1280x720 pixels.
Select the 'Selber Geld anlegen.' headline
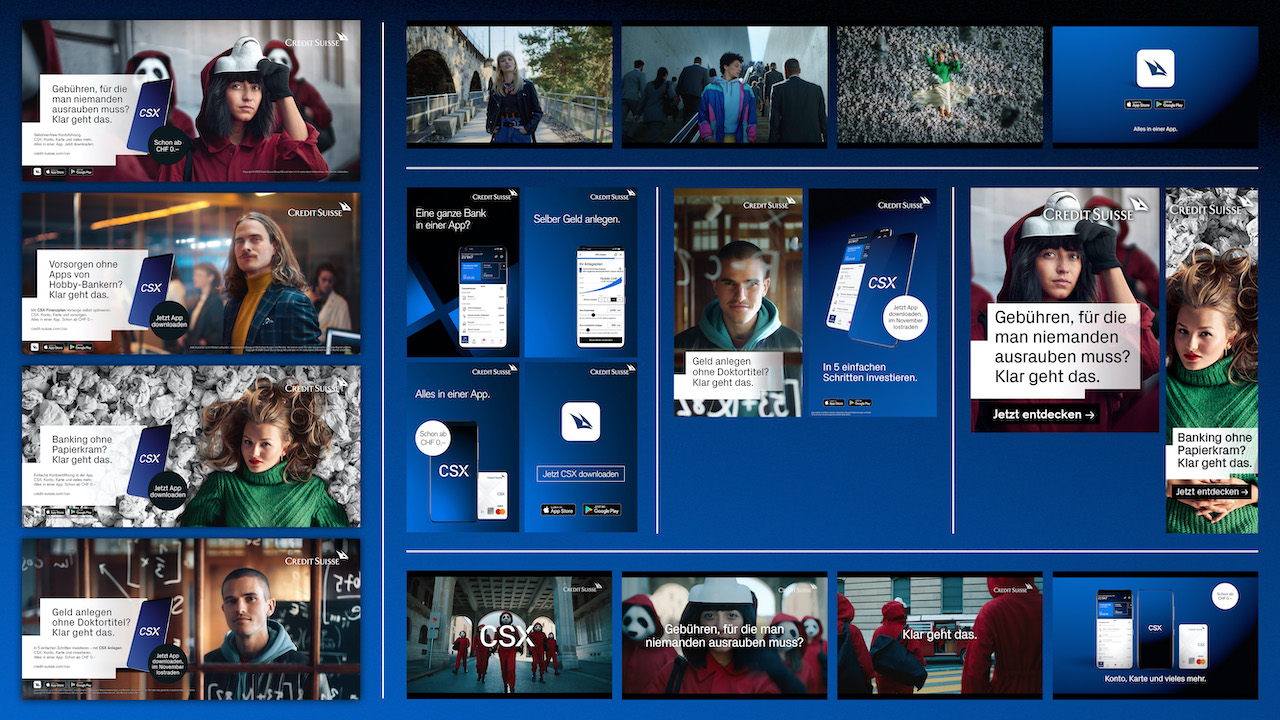point(577,219)
